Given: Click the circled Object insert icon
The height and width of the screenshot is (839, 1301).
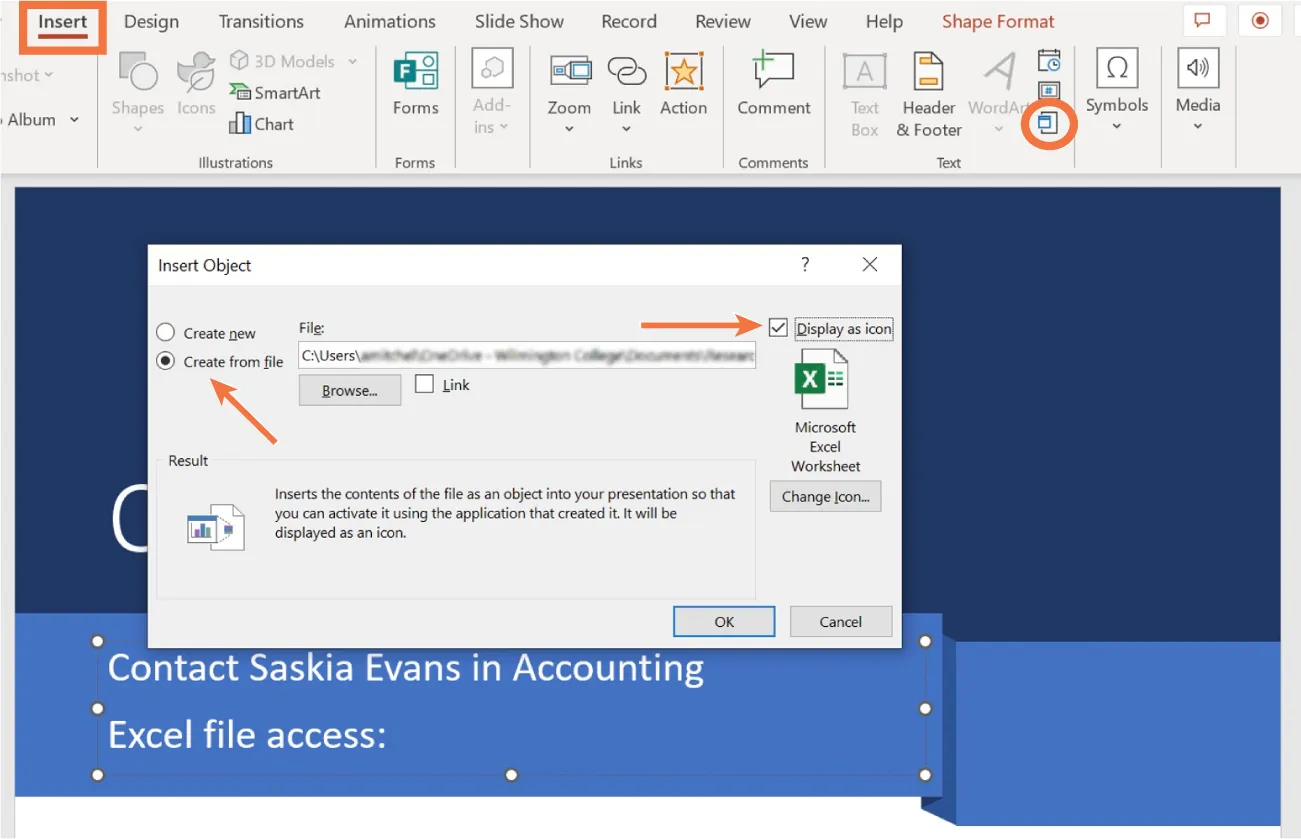Looking at the screenshot, I should (1048, 122).
